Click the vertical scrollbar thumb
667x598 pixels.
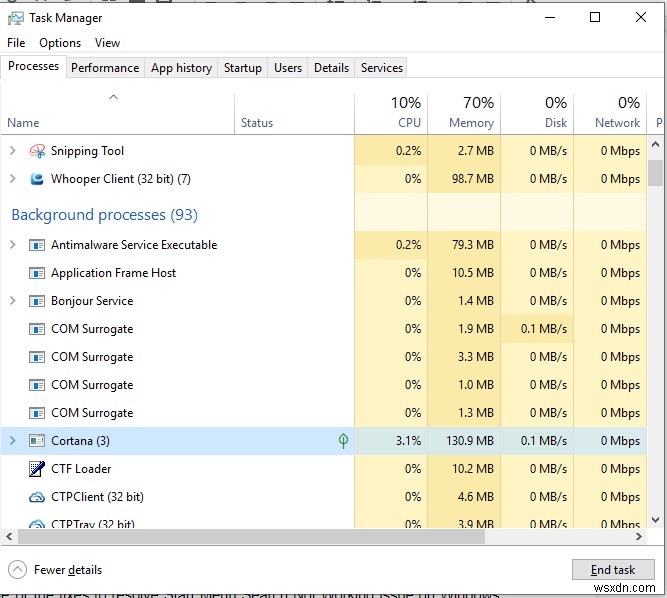pos(656,173)
